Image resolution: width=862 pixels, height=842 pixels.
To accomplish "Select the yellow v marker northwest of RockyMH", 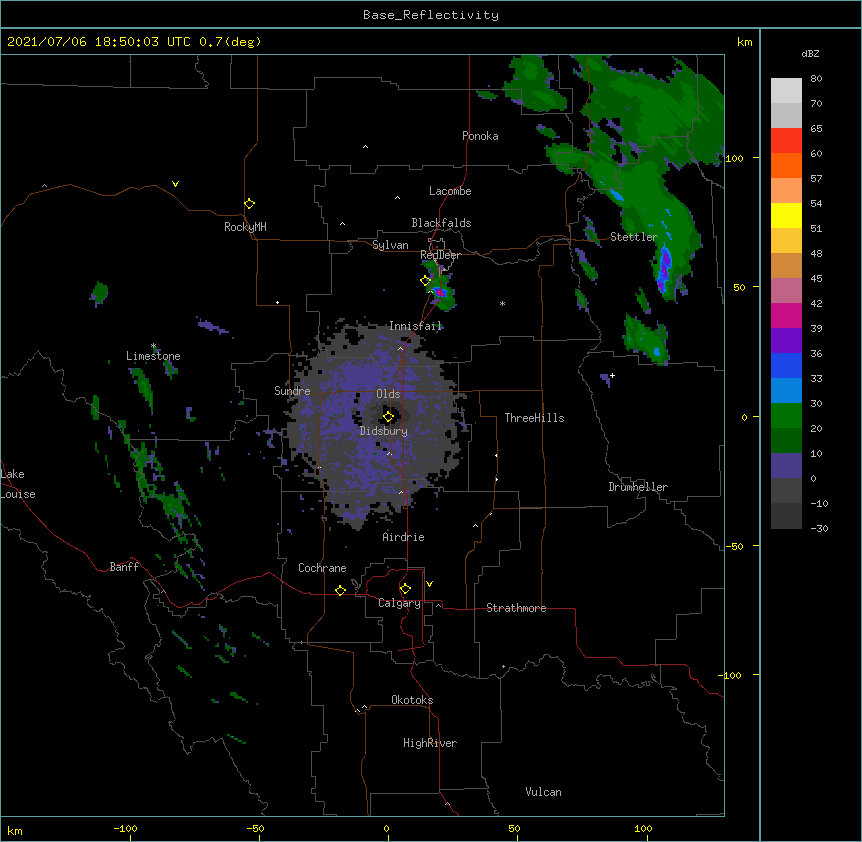I will click(x=175, y=184).
